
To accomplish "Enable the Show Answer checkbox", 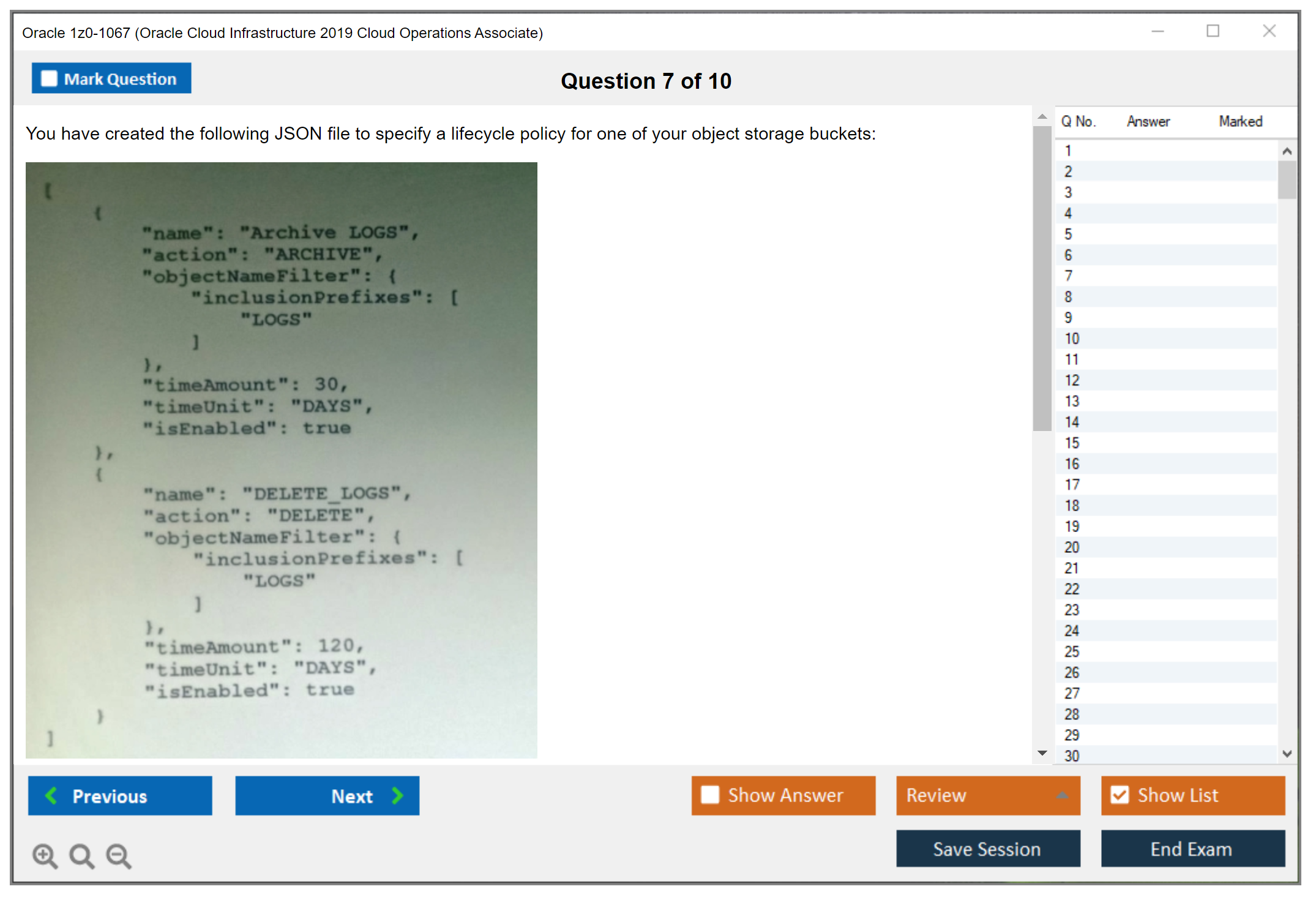I will pos(710,795).
